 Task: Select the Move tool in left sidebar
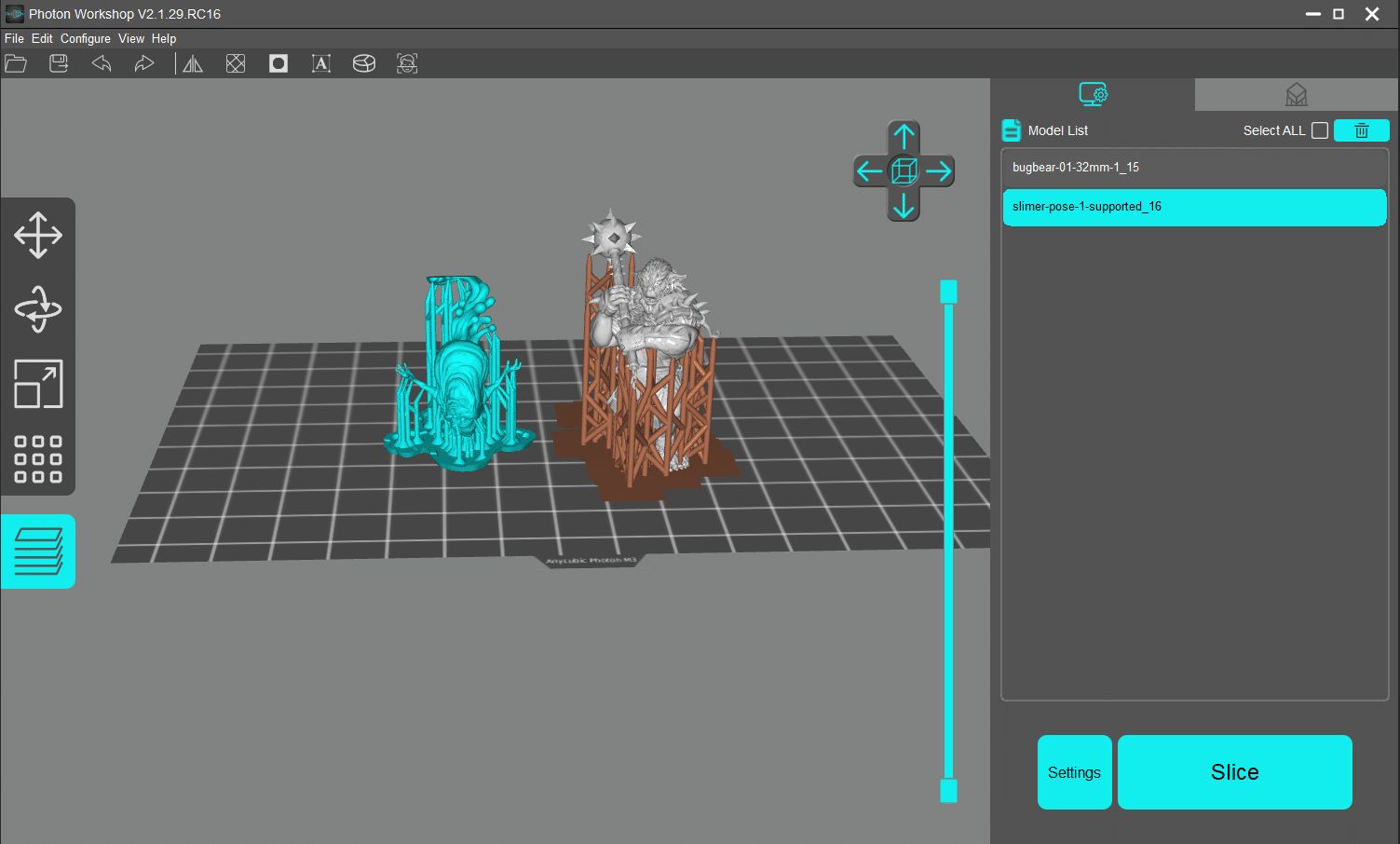(x=38, y=235)
